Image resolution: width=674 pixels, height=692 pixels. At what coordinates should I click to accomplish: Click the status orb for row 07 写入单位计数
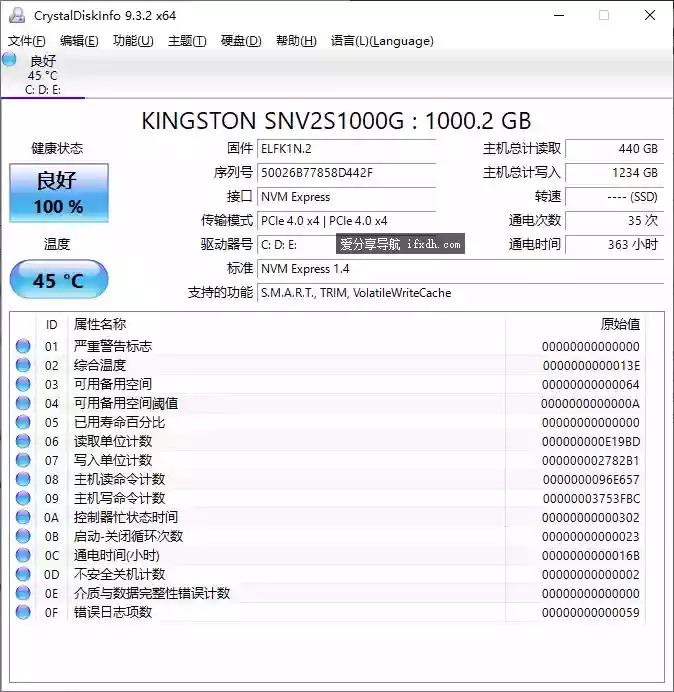(x=23, y=460)
